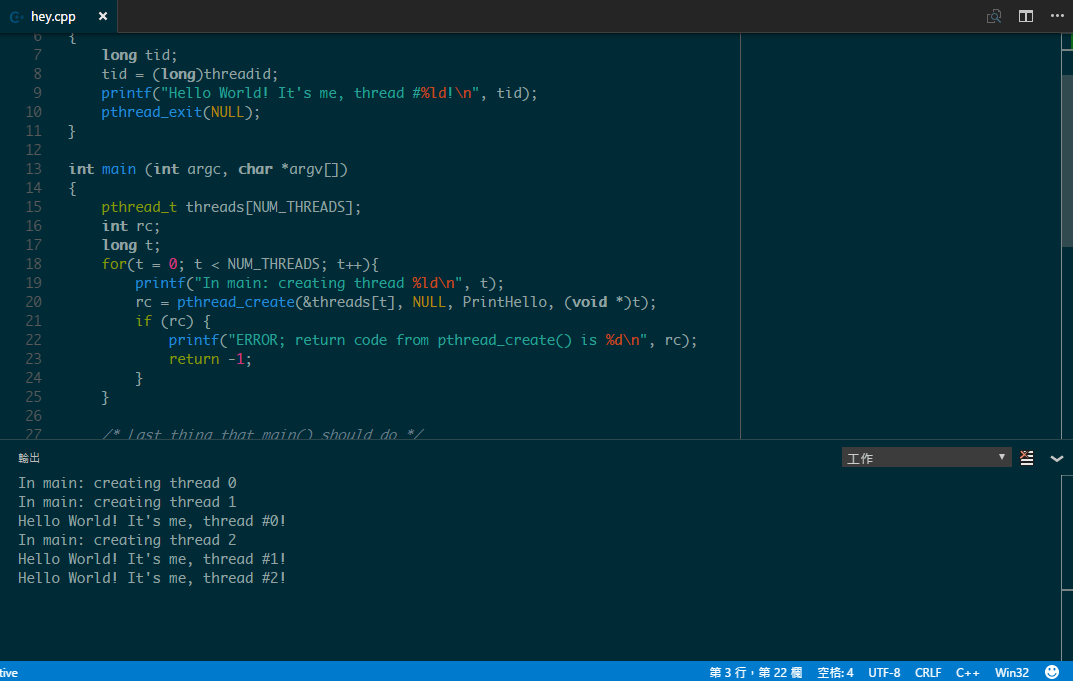Open the dropdown arrow next to 工作
Screen dimensions: 1073x681
tap(1003, 457)
